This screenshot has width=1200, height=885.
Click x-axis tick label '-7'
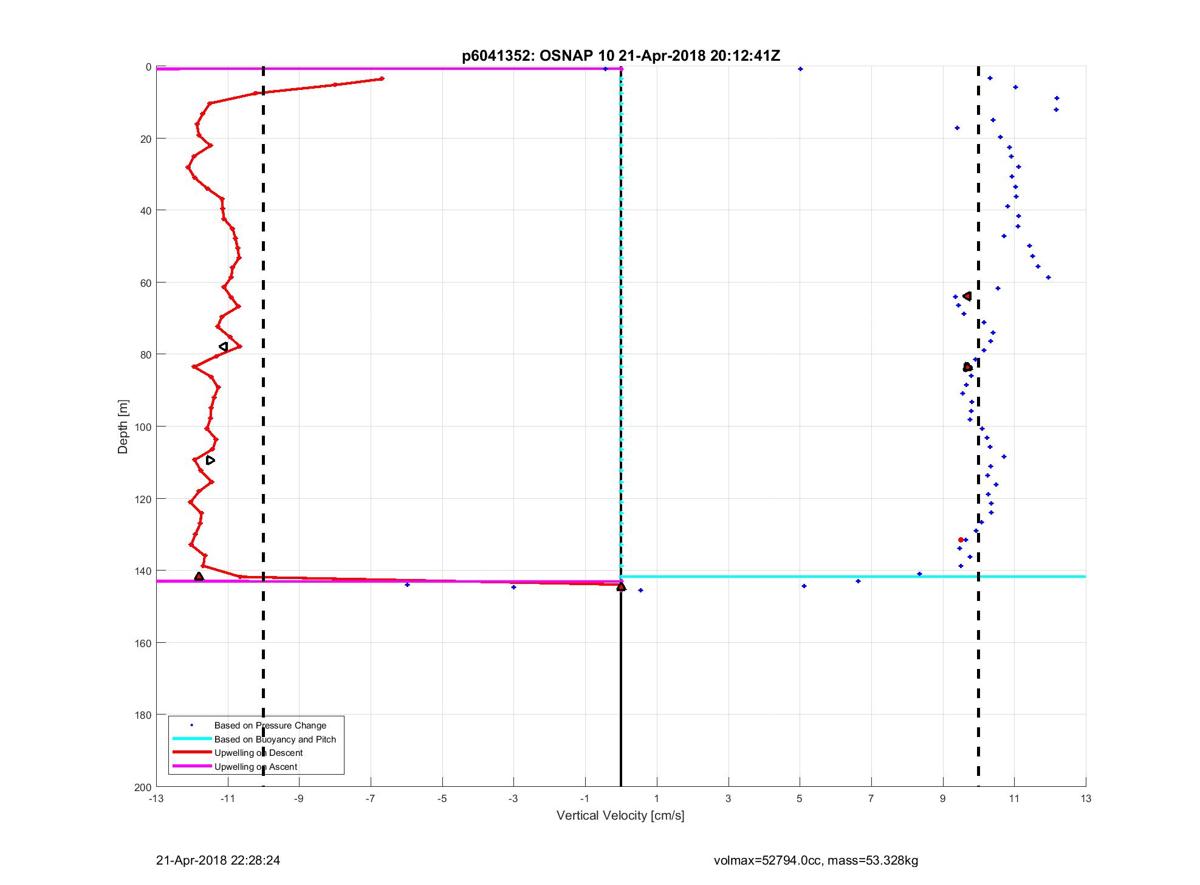tap(370, 799)
